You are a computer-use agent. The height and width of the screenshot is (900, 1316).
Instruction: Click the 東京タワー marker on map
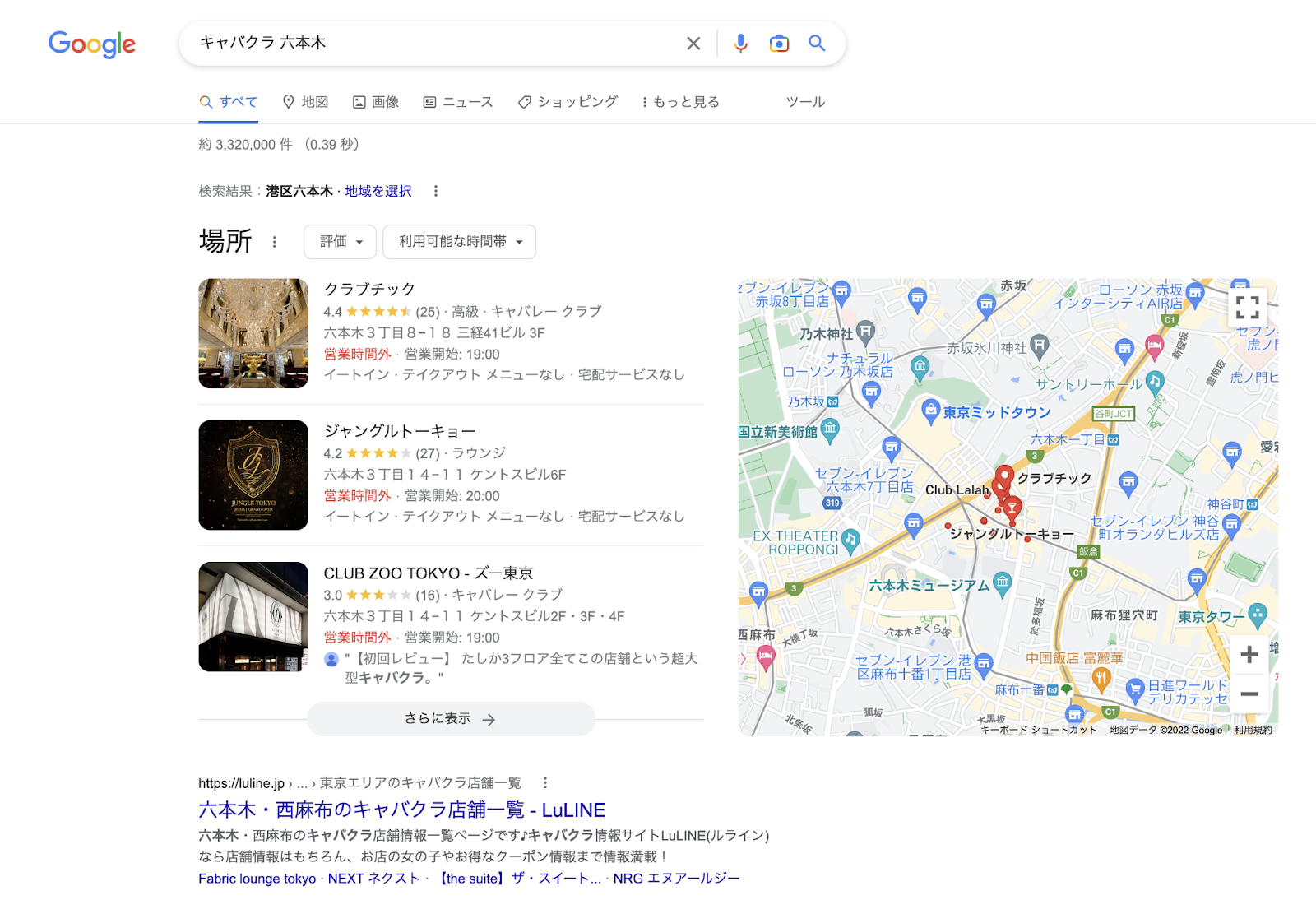tap(1257, 615)
